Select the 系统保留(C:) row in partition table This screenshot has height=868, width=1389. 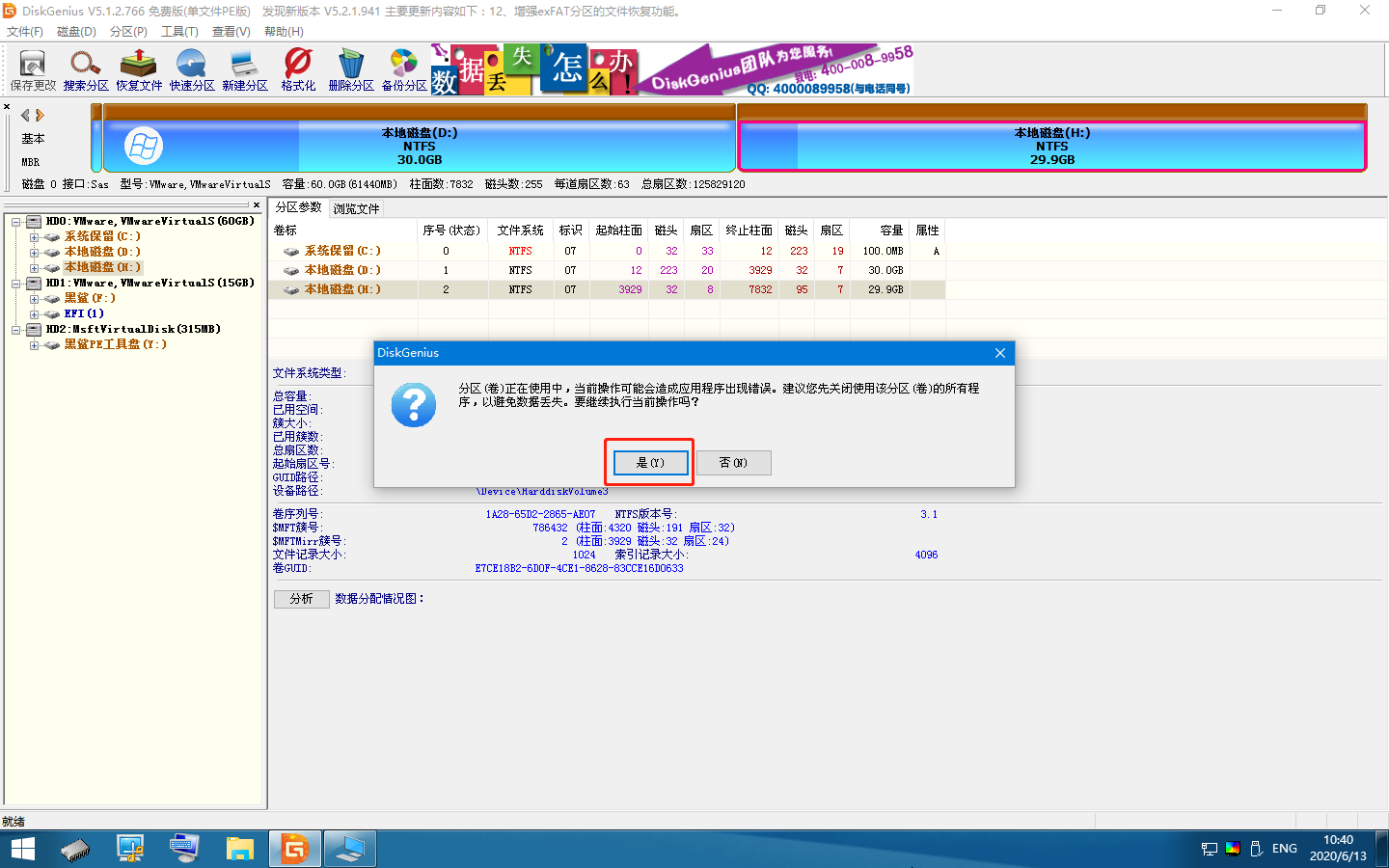click(607, 251)
